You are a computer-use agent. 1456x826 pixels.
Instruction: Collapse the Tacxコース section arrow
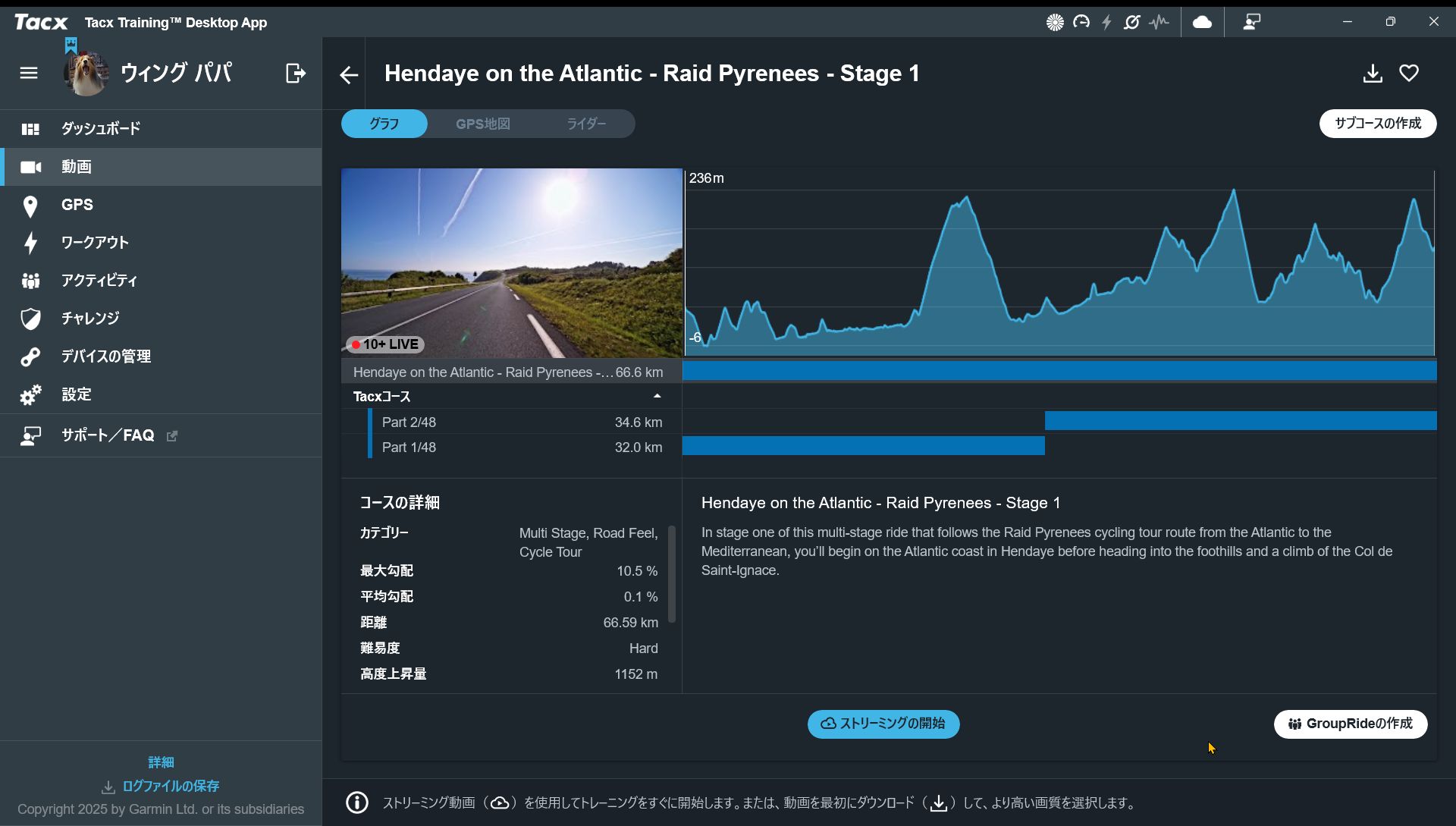[x=657, y=396]
